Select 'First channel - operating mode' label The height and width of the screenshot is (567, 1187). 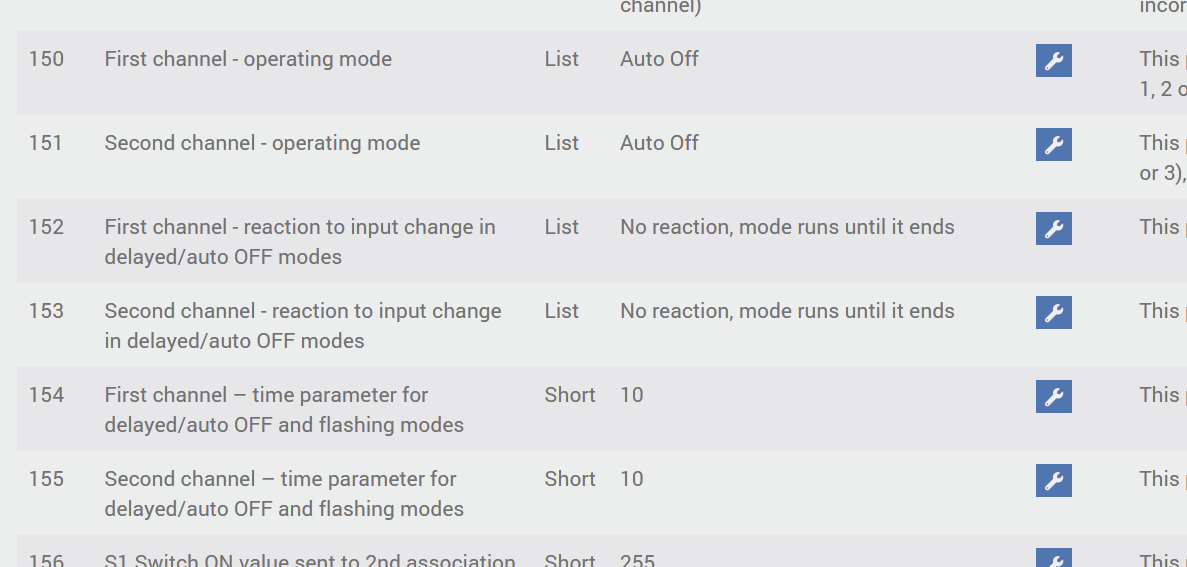(248, 59)
